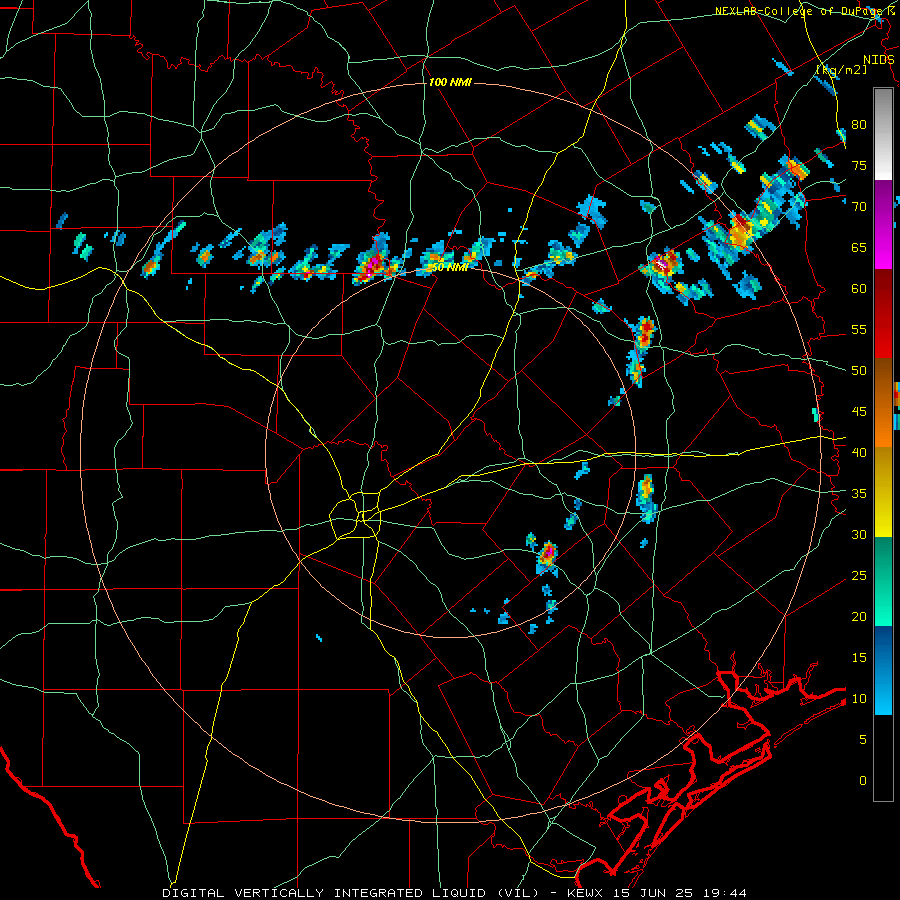
Task: Select the 5 value on the color scale
Action: 863,739
